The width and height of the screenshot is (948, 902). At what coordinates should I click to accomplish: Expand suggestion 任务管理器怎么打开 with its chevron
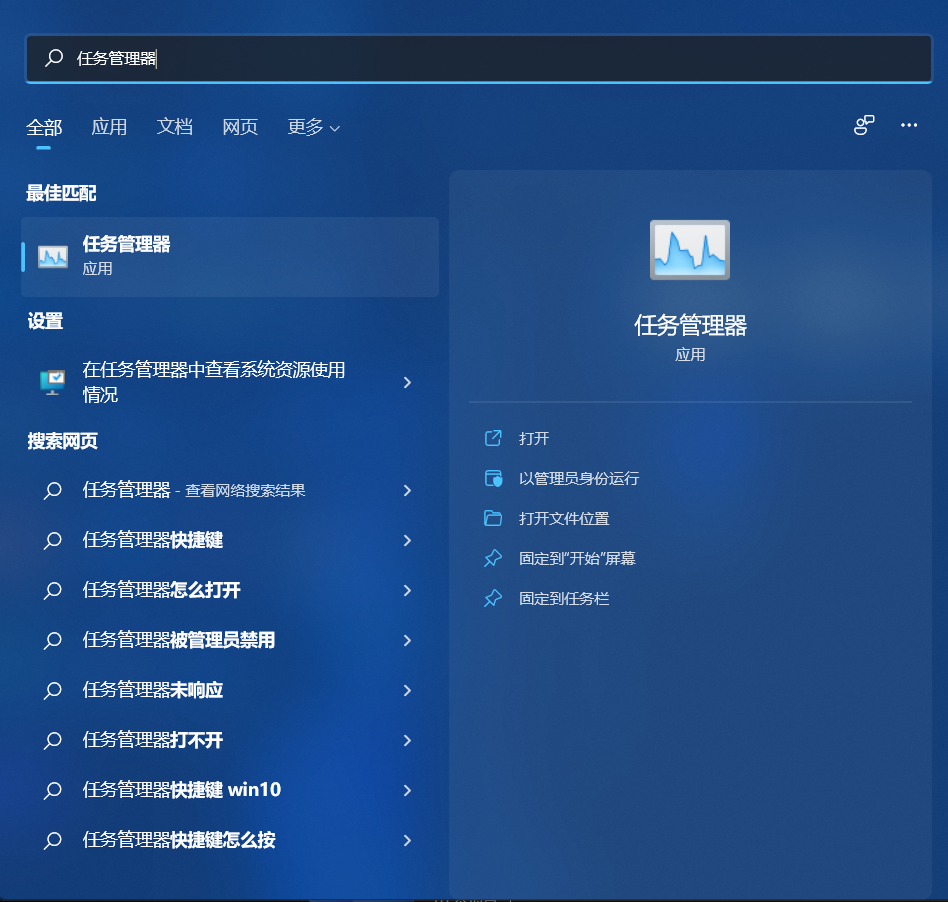point(407,590)
